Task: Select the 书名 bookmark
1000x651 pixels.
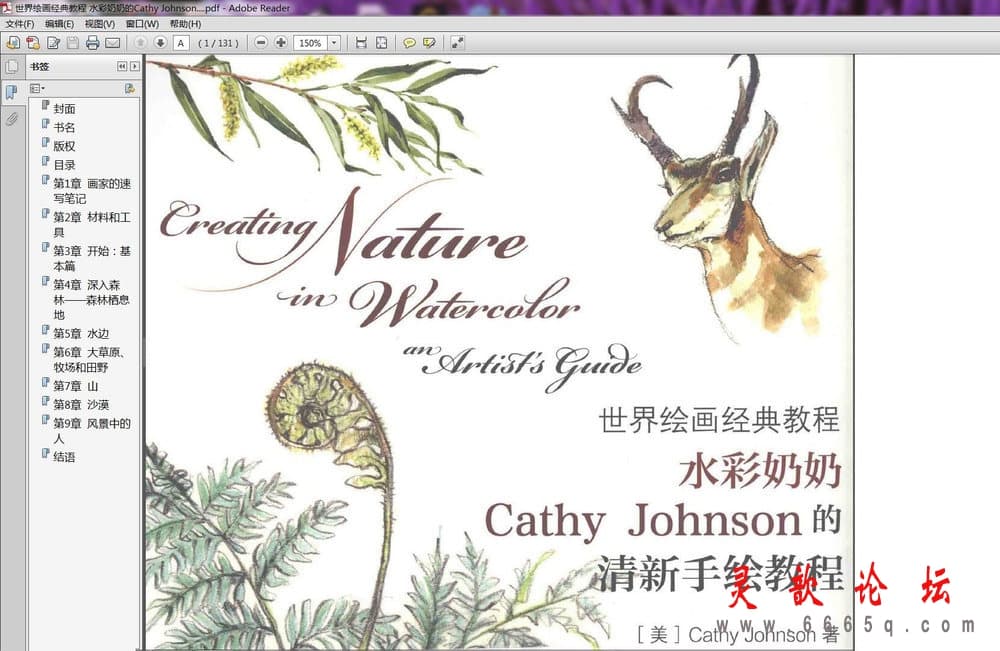Action: [64, 127]
